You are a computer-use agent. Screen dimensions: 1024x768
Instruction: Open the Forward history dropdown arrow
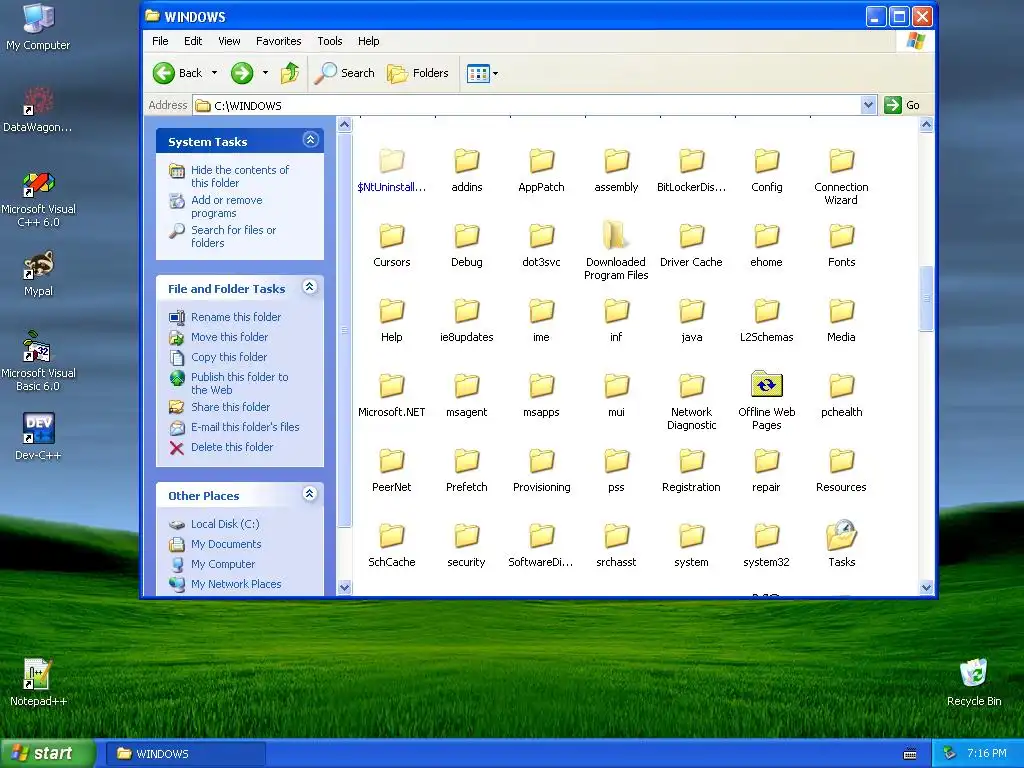click(265, 73)
